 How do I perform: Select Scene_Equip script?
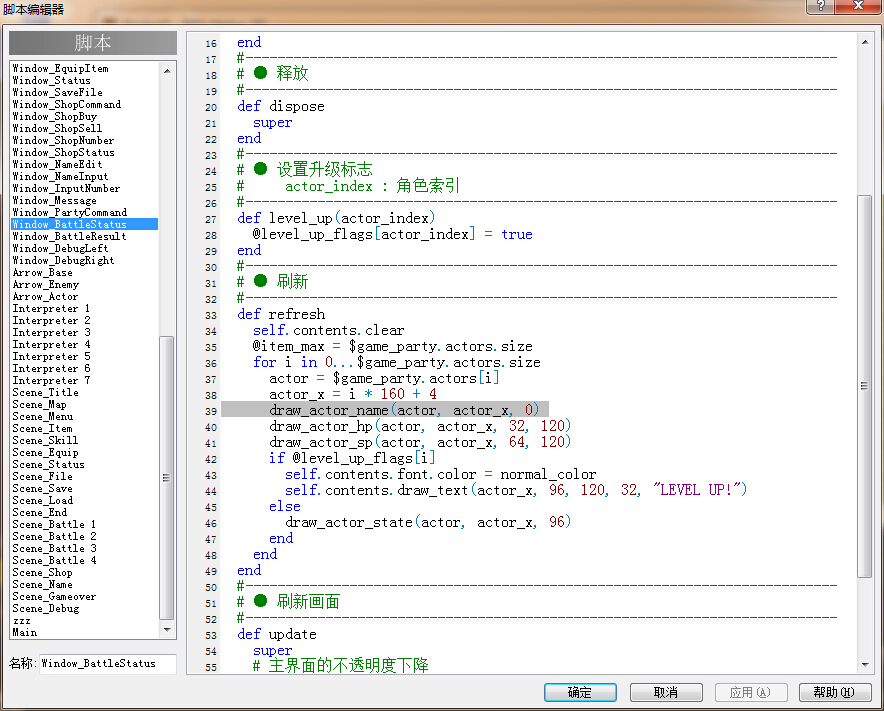46,452
